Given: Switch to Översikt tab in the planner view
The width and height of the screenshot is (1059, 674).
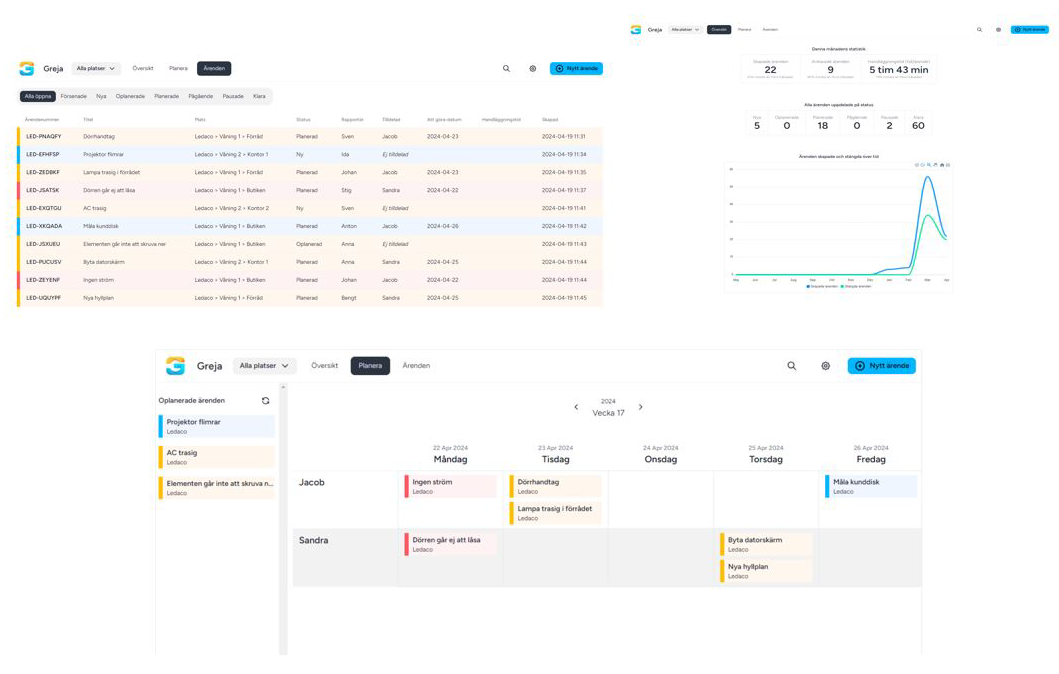Looking at the screenshot, I should tap(324, 366).
